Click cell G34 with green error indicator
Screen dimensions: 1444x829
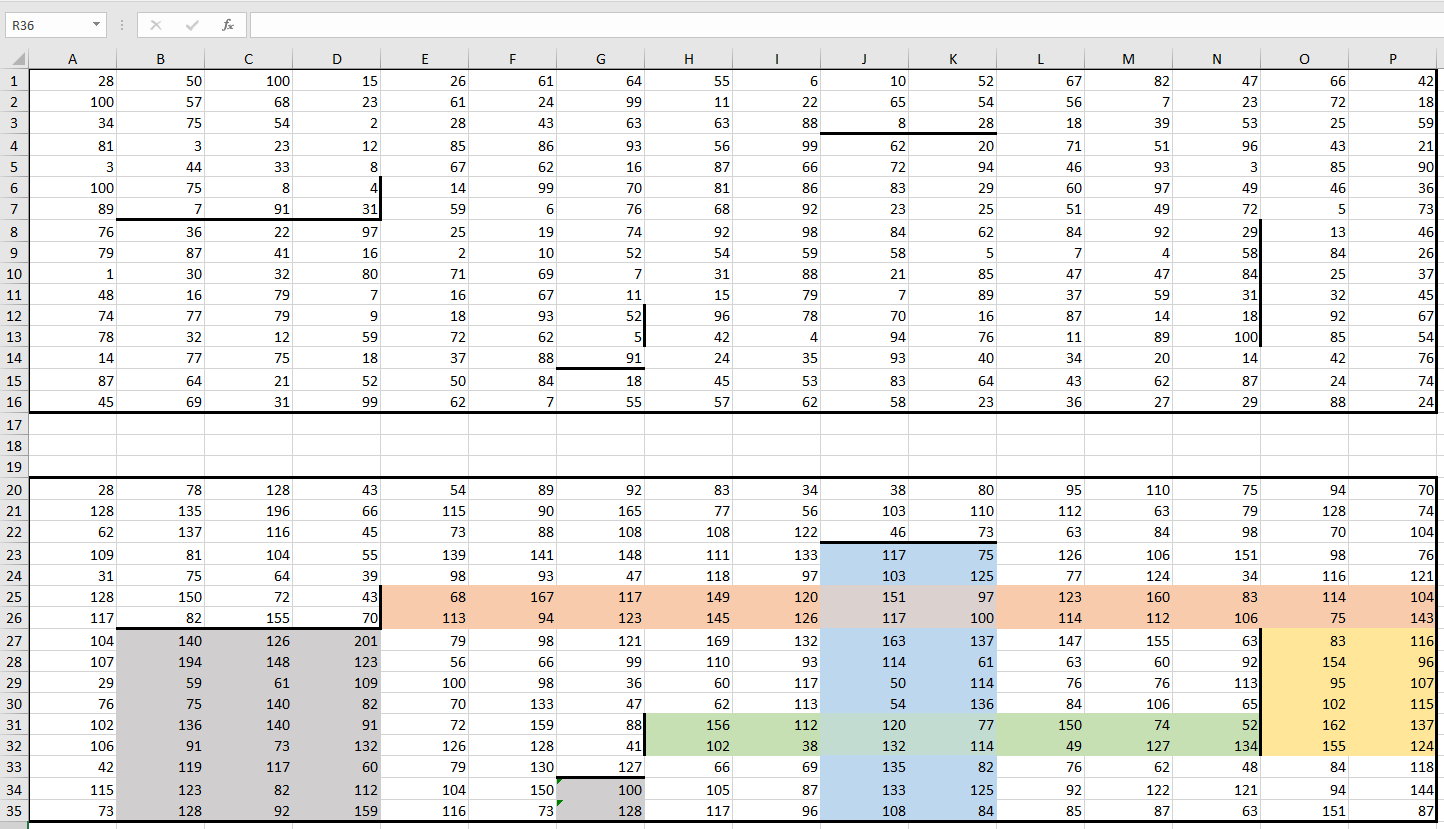pyautogui.click(x=600, y=790)
